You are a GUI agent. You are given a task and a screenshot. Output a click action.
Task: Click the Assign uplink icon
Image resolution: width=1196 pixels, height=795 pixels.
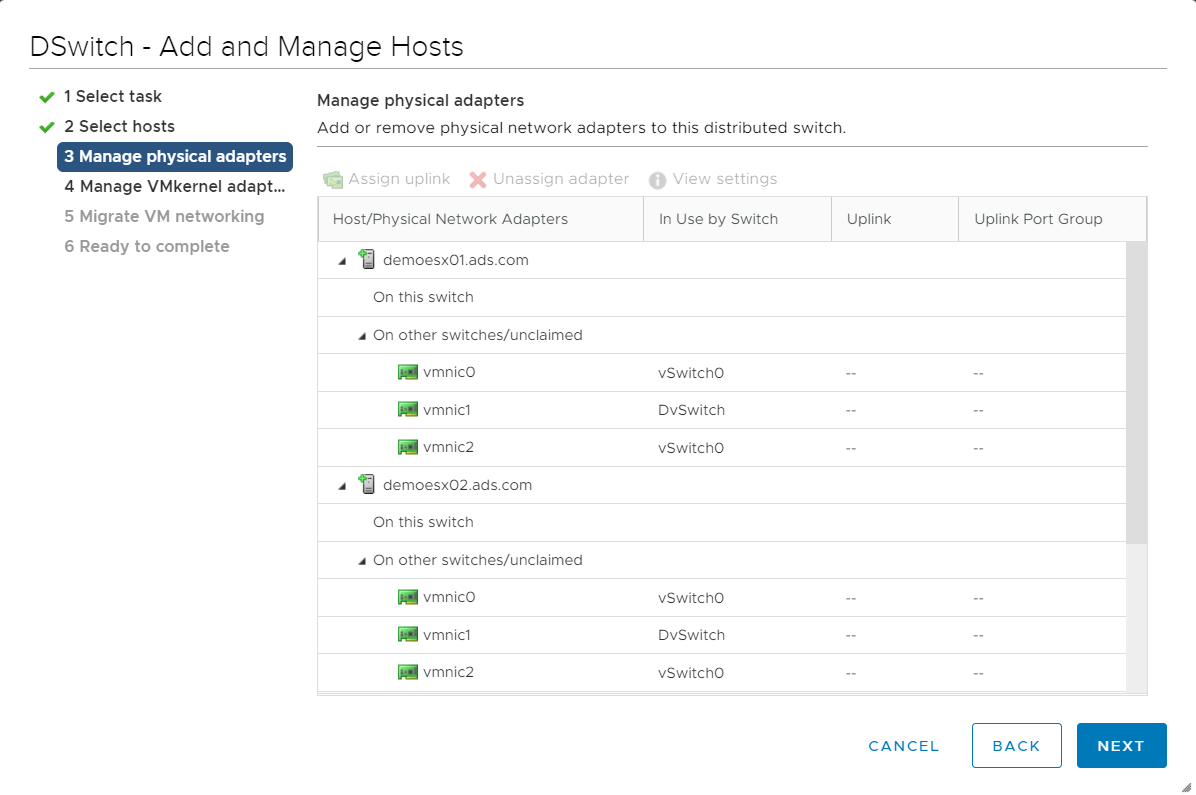point(333,179)
